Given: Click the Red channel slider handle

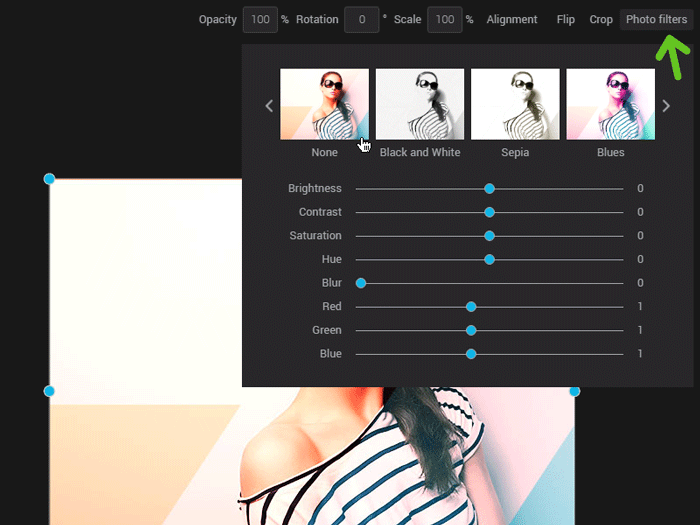Looking at the screenshot, I should pyautogui.click(x=471, y=307).
